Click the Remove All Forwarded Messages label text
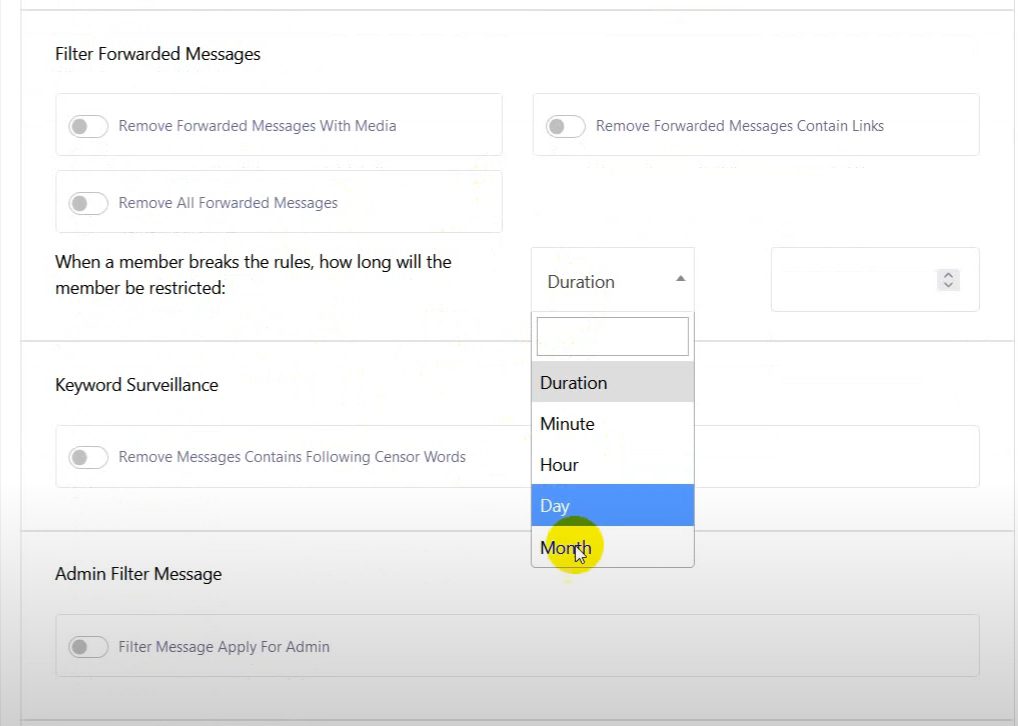Image resolution: width=1018 pixels, height=726 pixels. point(228,203)
